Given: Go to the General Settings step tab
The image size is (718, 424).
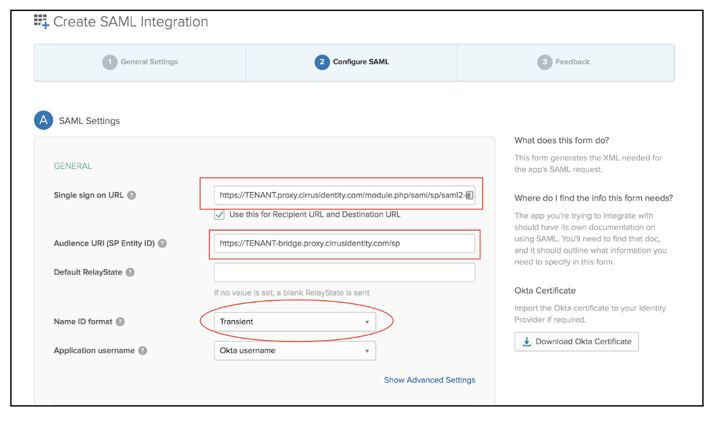Looking at the screenshot, I should click(x=140, y=62).
